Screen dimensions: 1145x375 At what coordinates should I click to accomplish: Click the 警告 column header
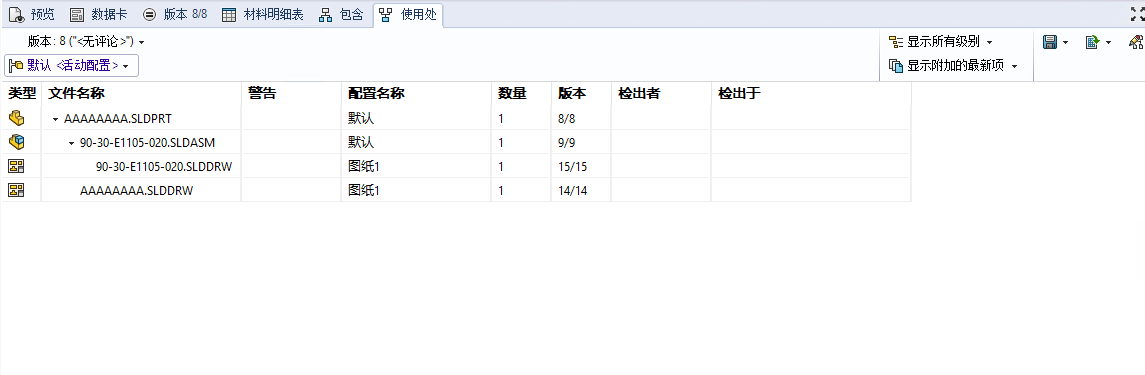291,93
